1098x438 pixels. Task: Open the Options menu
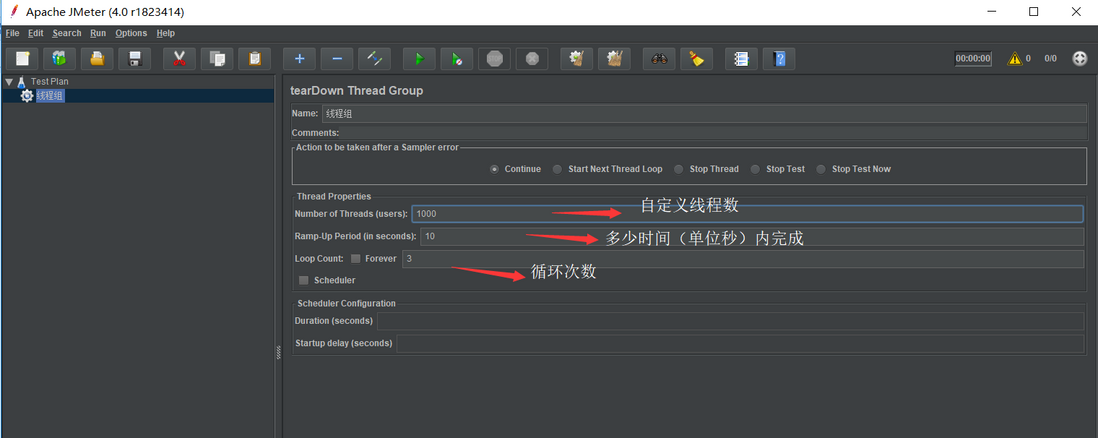point(131,33)
